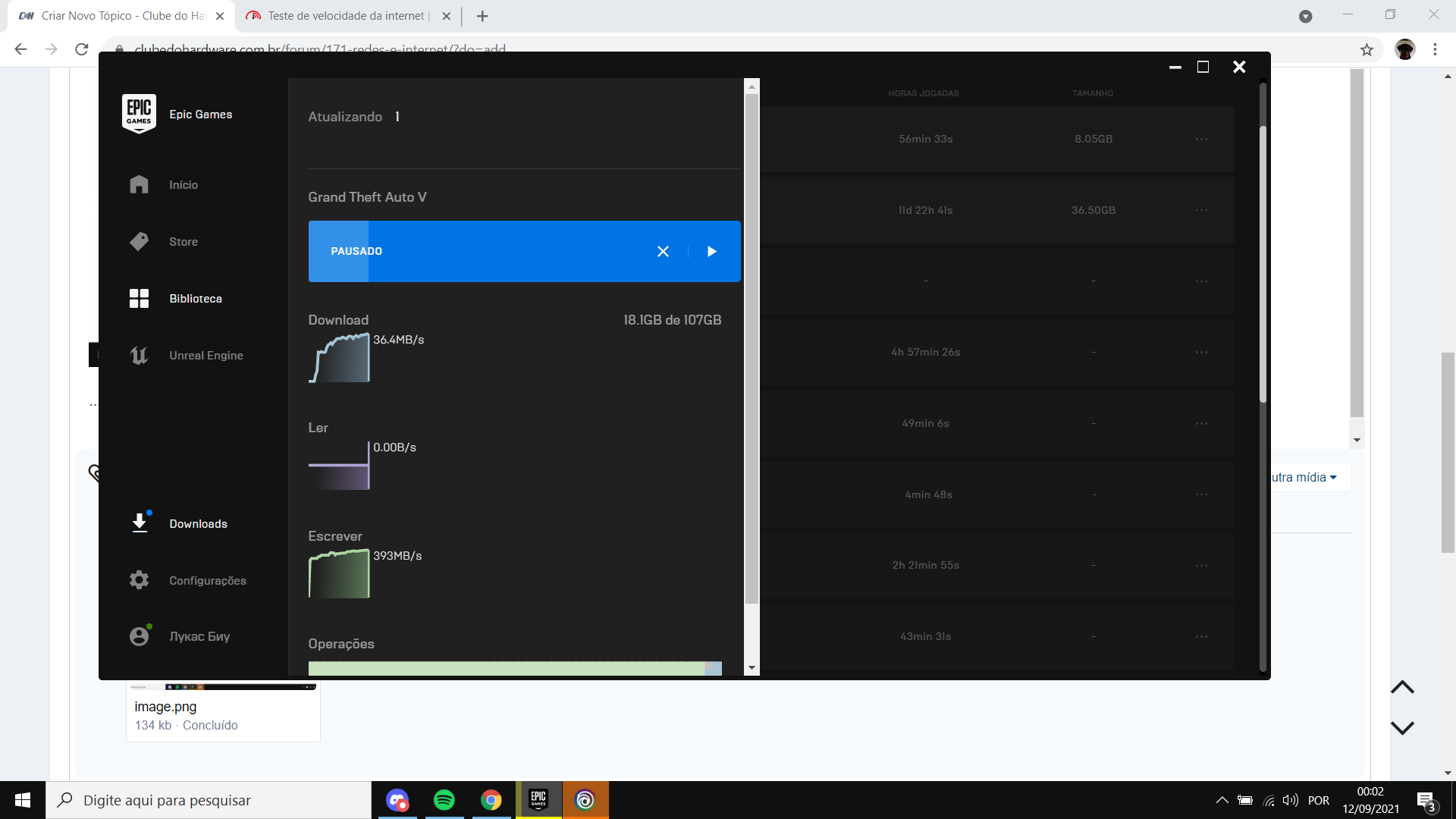Click the Operações progress bar
This screenshot has width=1456, height=819.
tap(515, 668)
